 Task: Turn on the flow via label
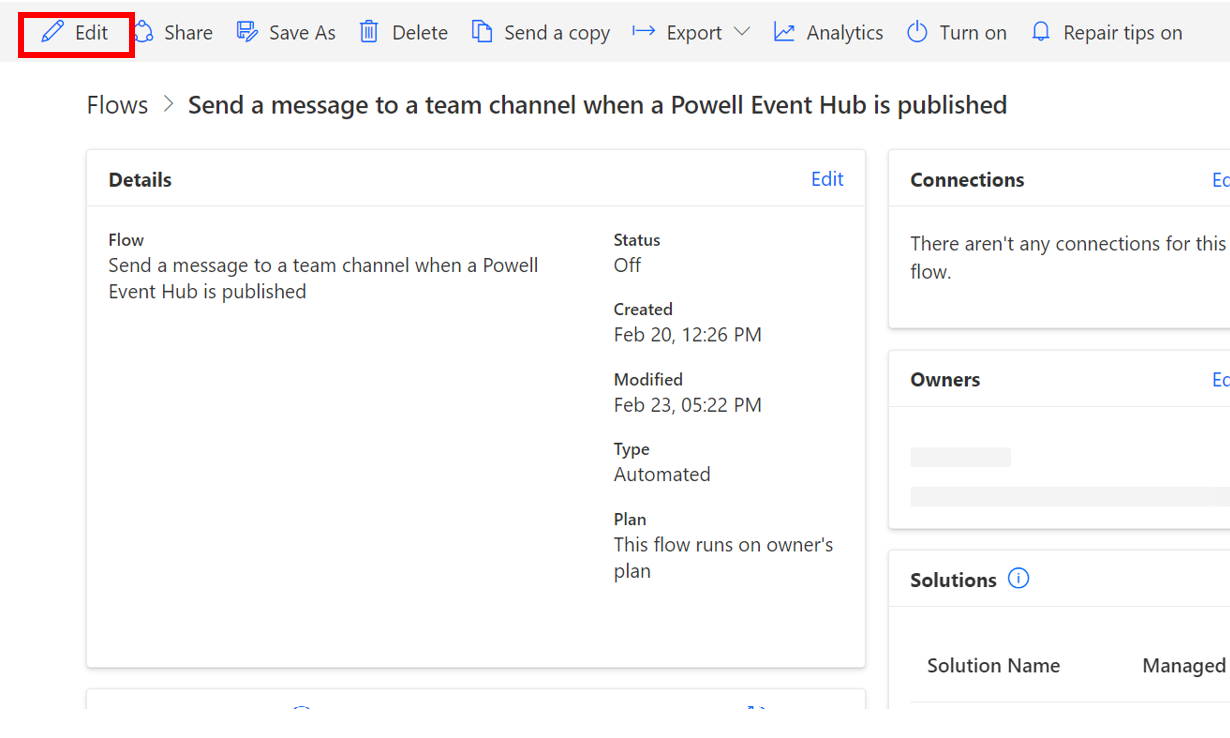[x=973, y=33]
